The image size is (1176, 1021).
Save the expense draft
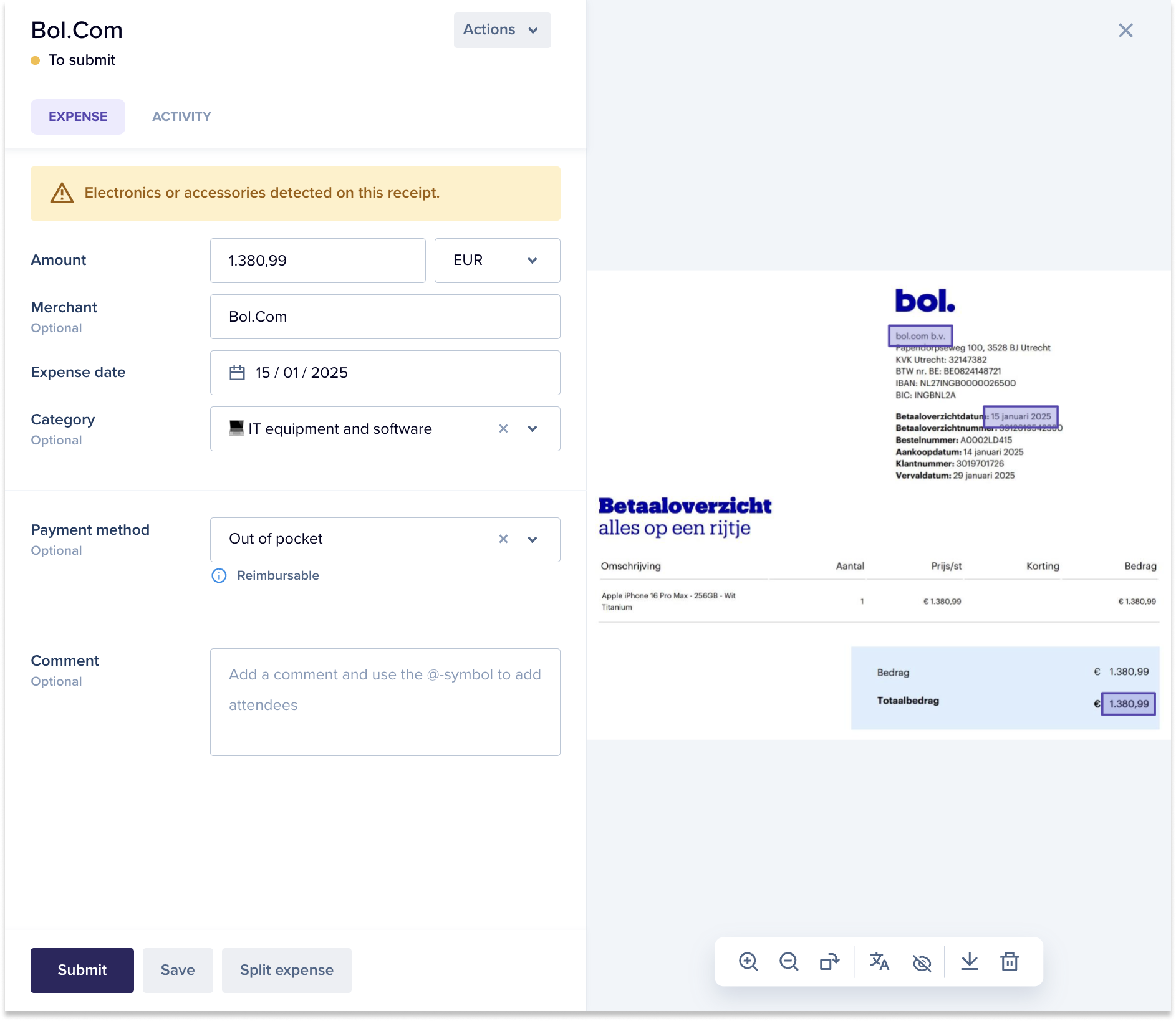pyautogui.click(x=178, y=970)
